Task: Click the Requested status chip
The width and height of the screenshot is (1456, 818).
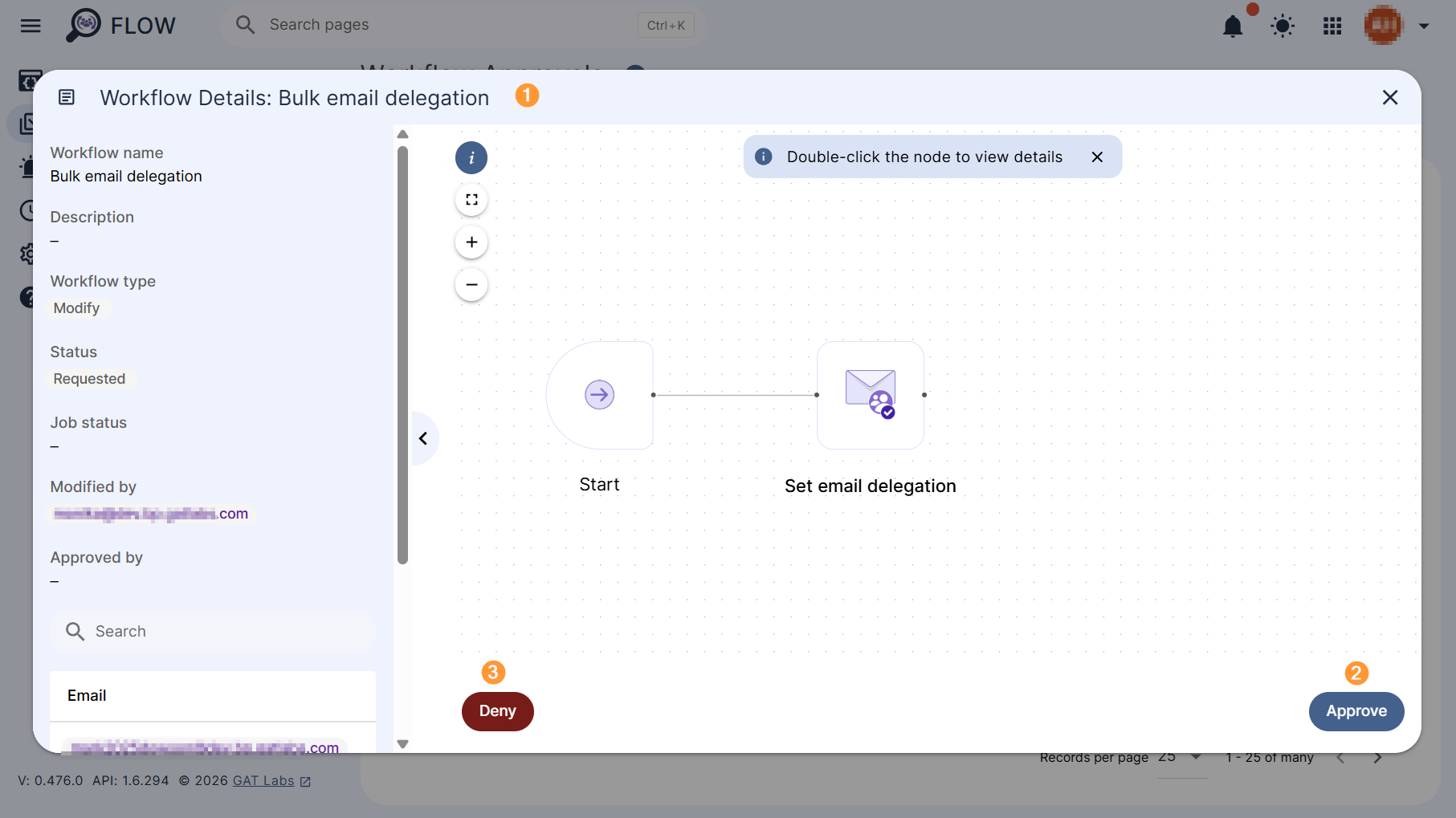Action: click(x=89, y=379)
